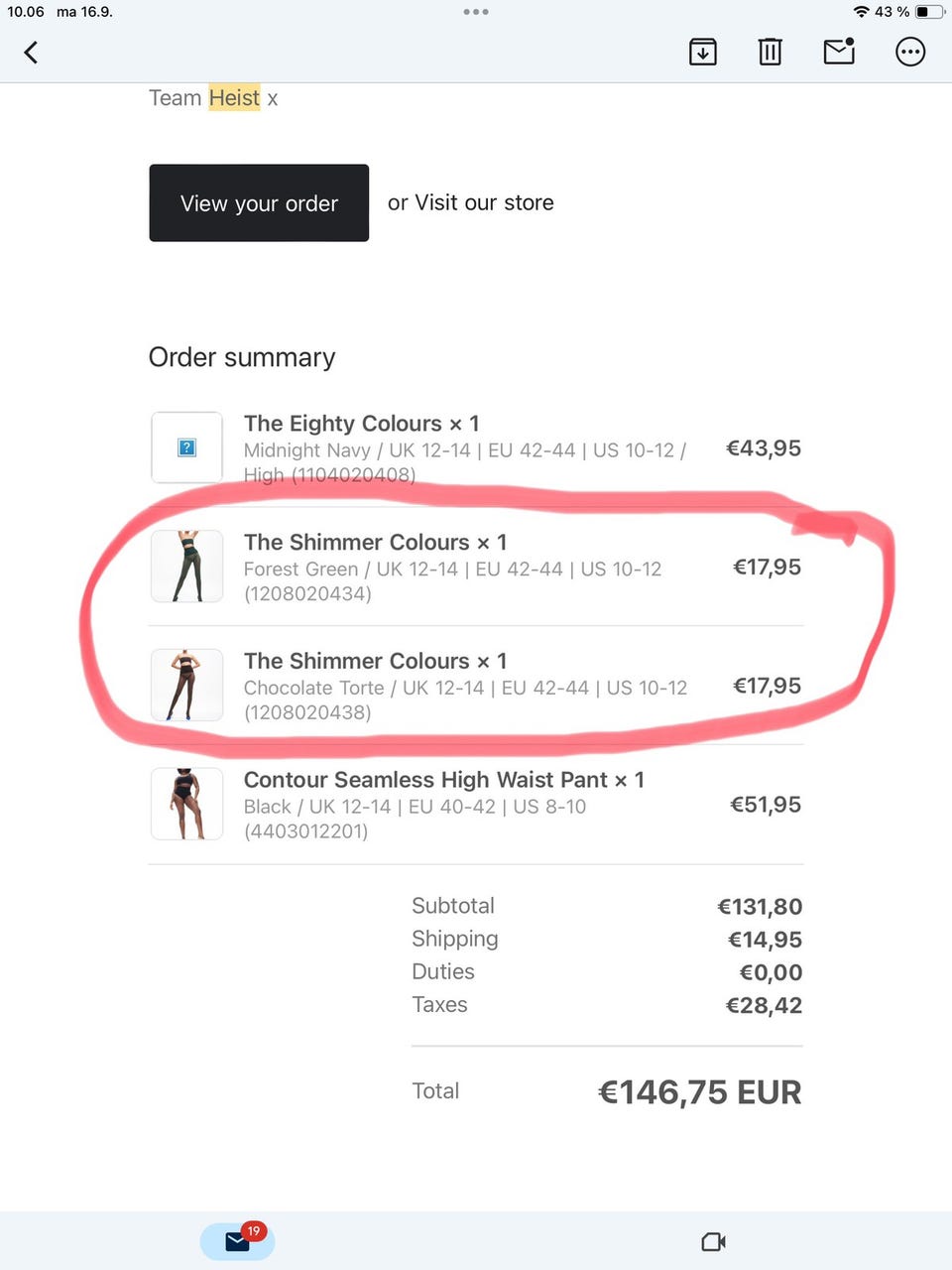The image size is (952, 1270).
Task: Tap the total €146,75 EUR amount
Action: [x=700, y=1091]
